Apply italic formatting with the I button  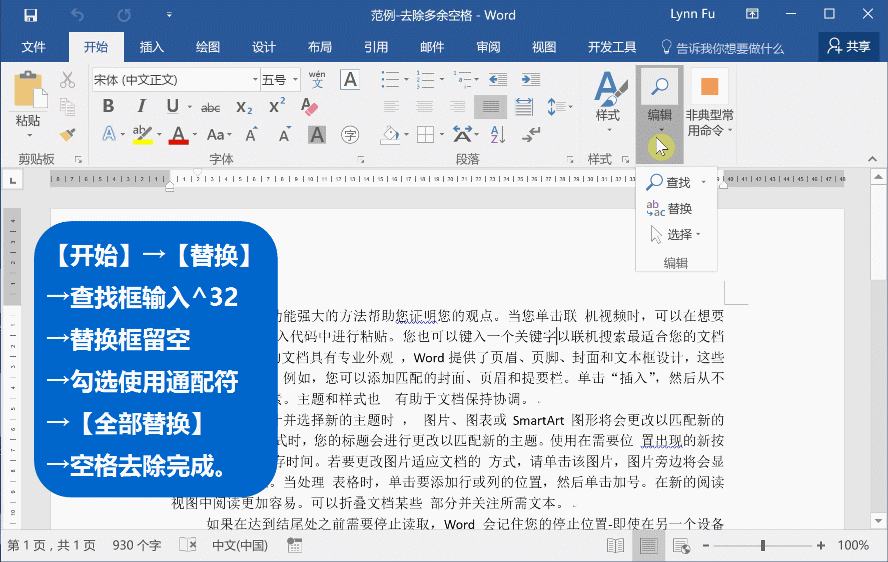pyautogui.click(x=141, y=107)
